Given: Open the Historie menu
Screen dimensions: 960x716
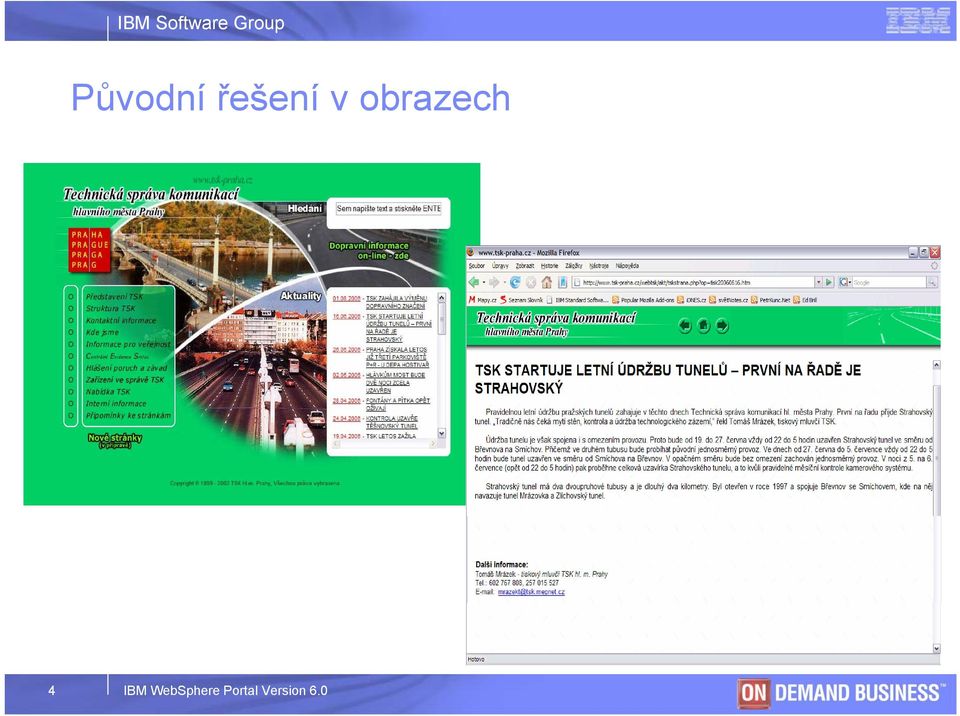Looking at the screenshot, I should click(x=549, y=266).
